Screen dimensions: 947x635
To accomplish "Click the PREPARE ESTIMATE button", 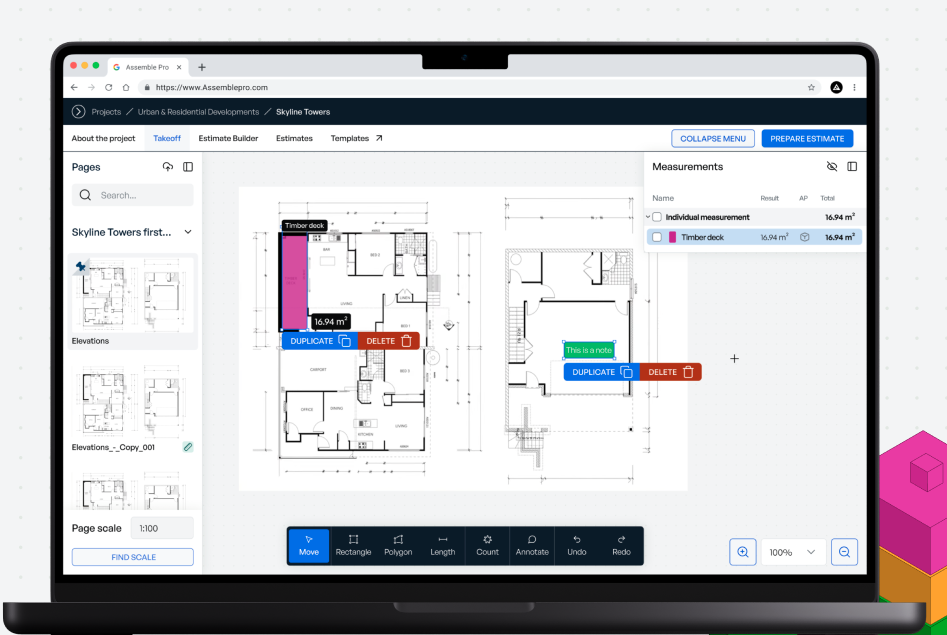I will 807,138.
